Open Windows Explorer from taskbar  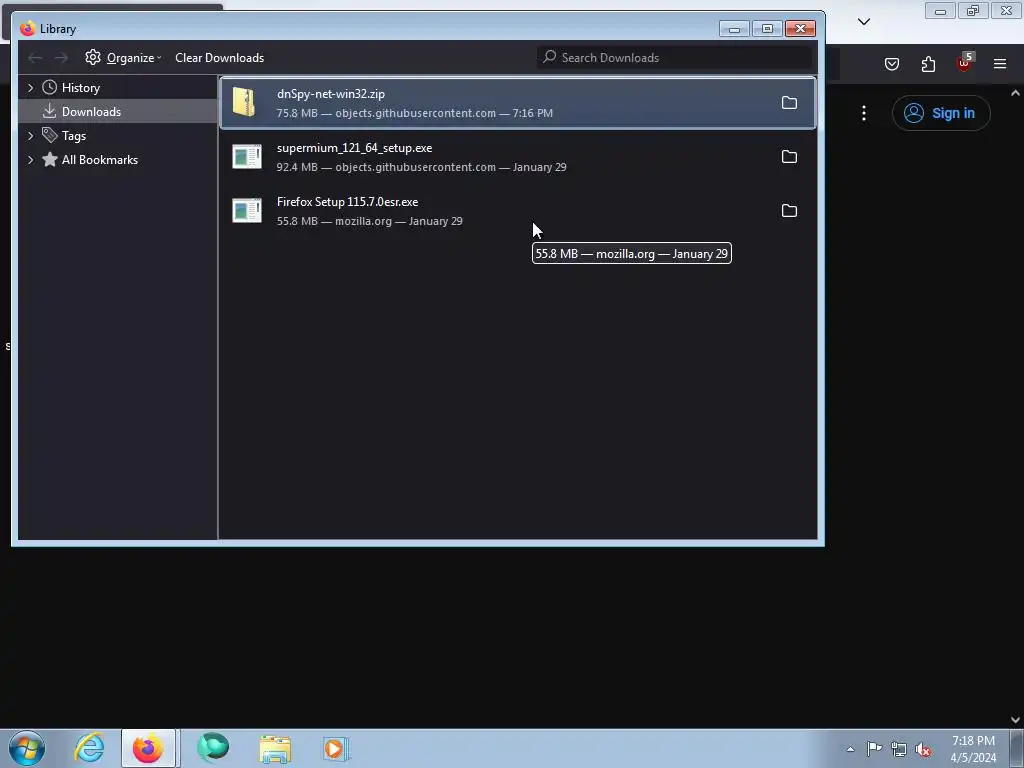[x=275, y=748]
